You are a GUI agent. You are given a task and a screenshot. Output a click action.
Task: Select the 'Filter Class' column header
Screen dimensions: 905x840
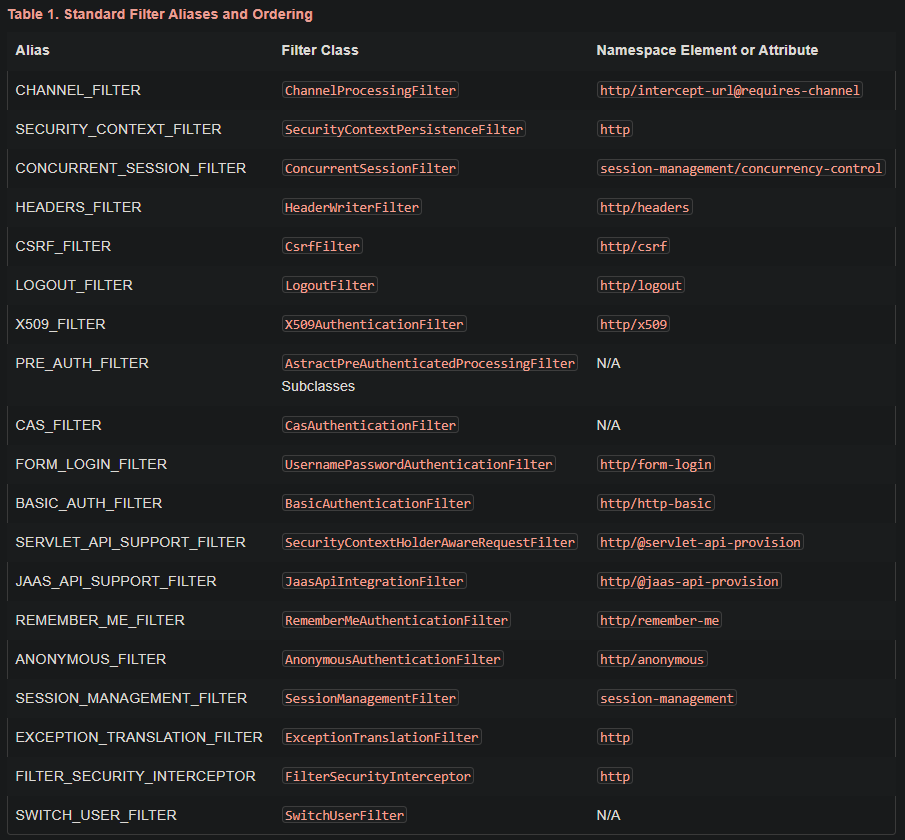pyautogui.click(x=320, y=50)
